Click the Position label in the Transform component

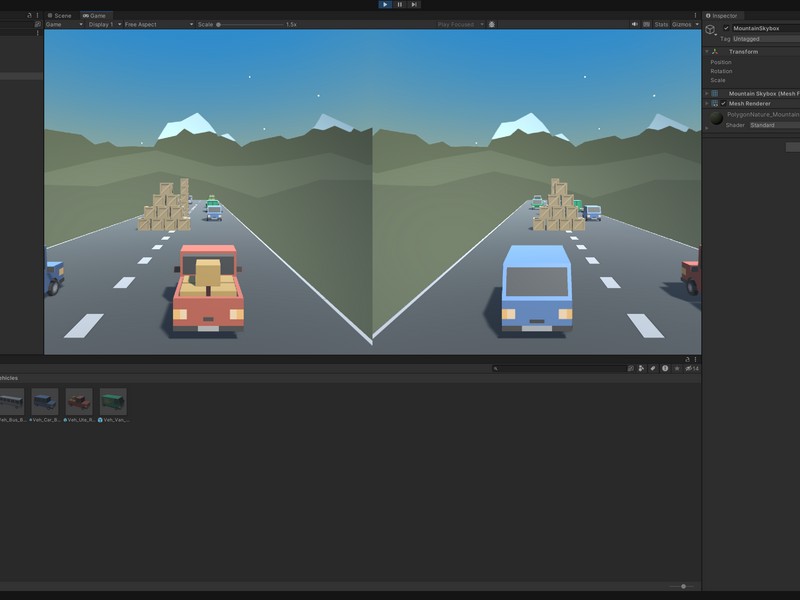click(721, 62)
